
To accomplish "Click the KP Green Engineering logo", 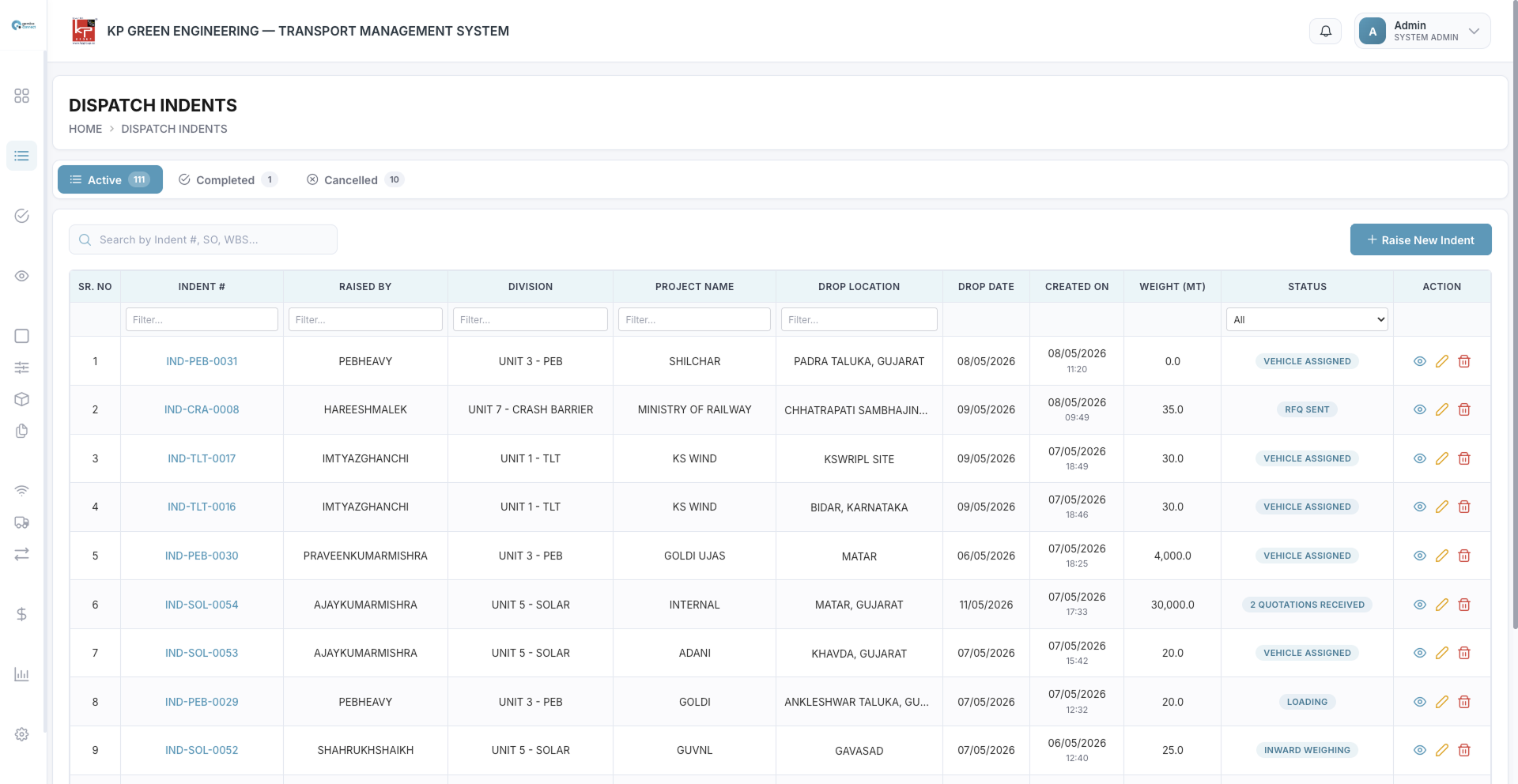I will pos(84,31).
